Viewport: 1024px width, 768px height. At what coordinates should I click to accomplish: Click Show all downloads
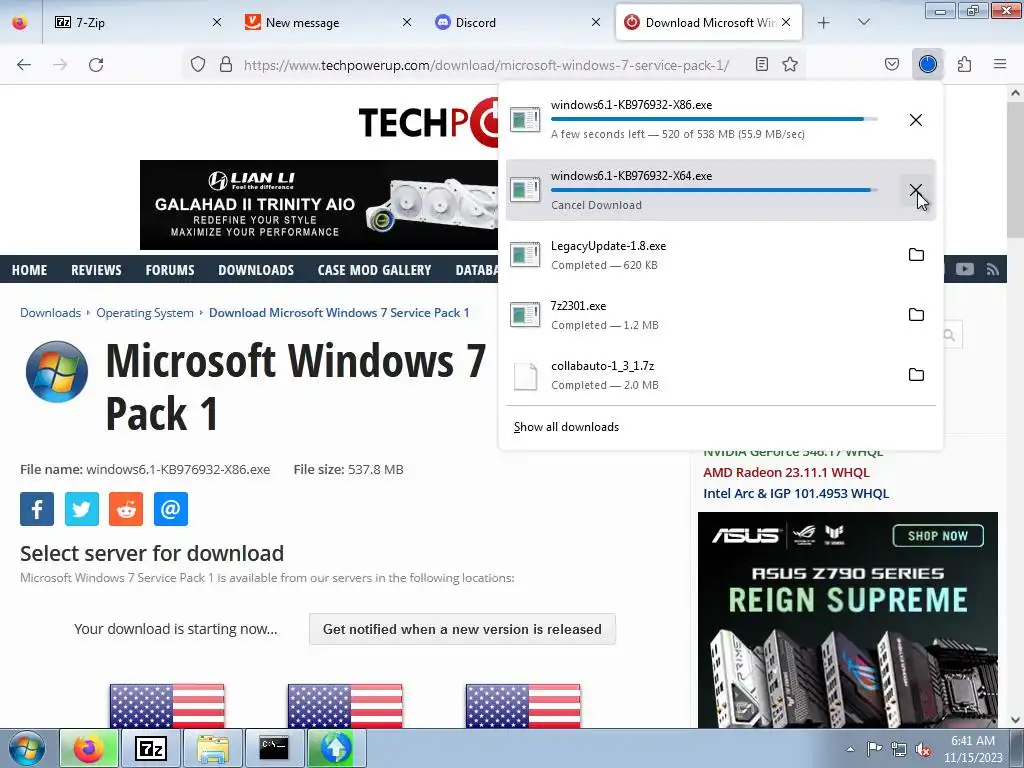tap(566, 427)
